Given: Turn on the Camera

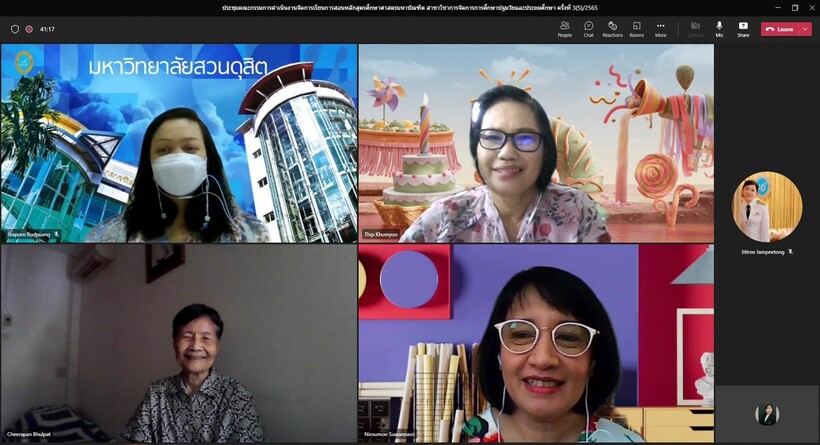Looking at the screenshot, I should pyautogui.click(x=695, y=29).
